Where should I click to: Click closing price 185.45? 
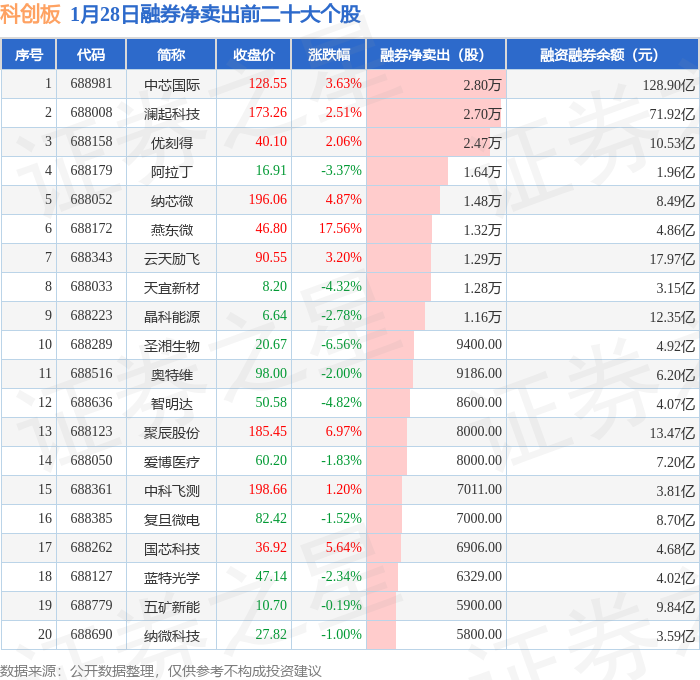coord(267,432)
